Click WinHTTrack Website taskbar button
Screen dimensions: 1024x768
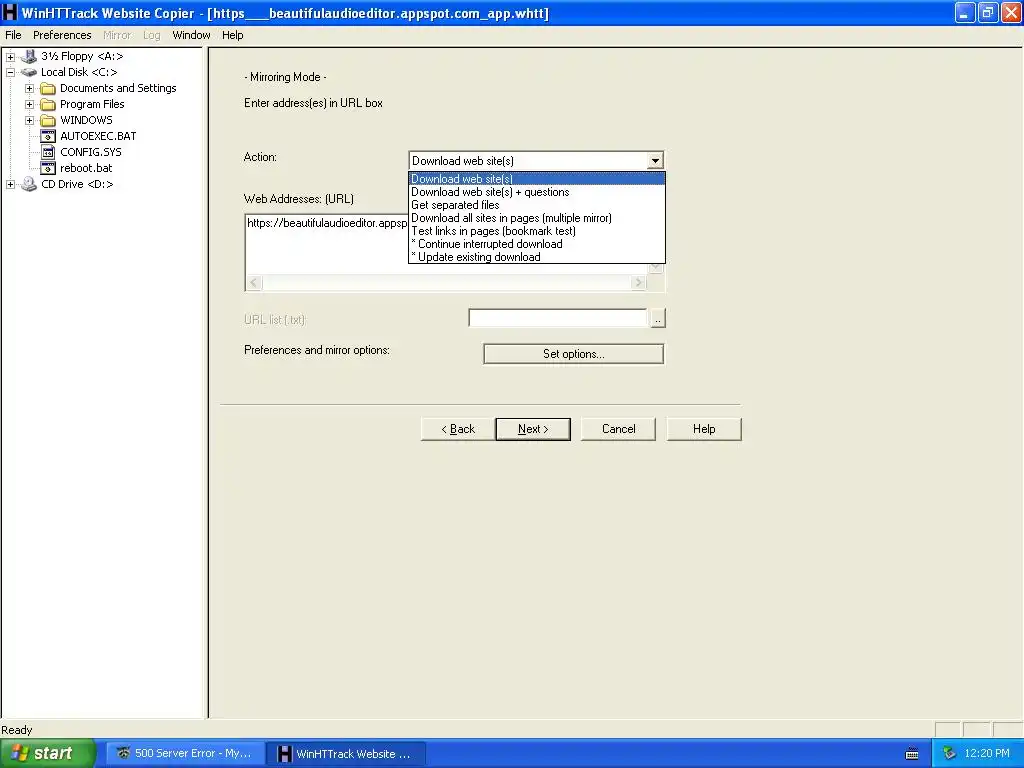pyautogui.click(x=346, y=754)
